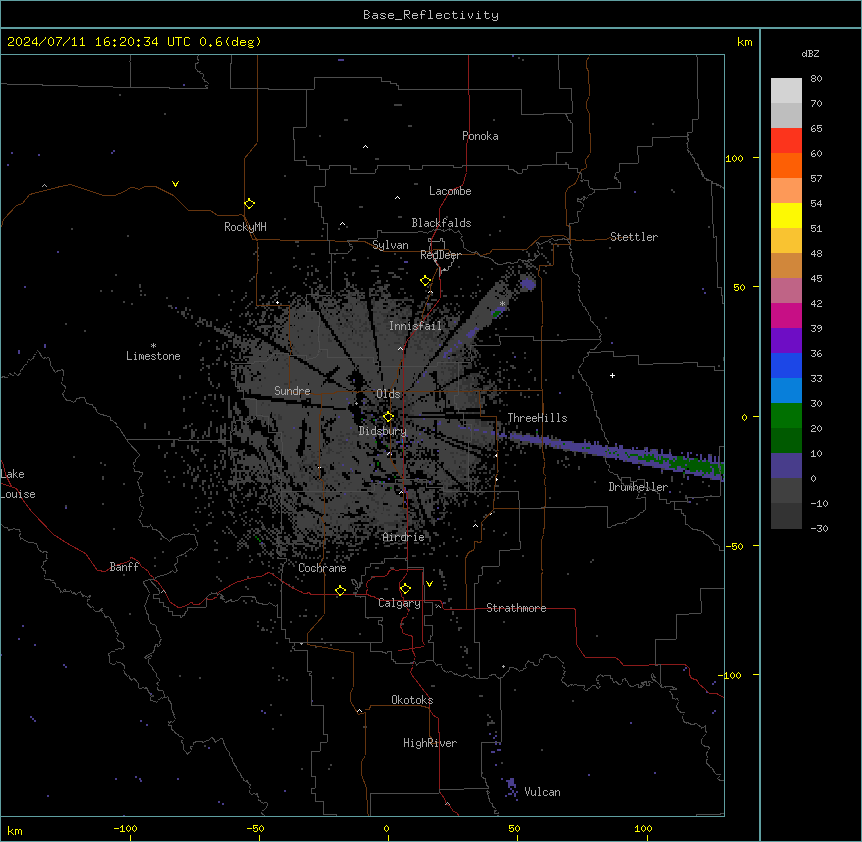Click the purple echo cluster beside Vulcan
The image size is (862, 842).
point(511,787)
